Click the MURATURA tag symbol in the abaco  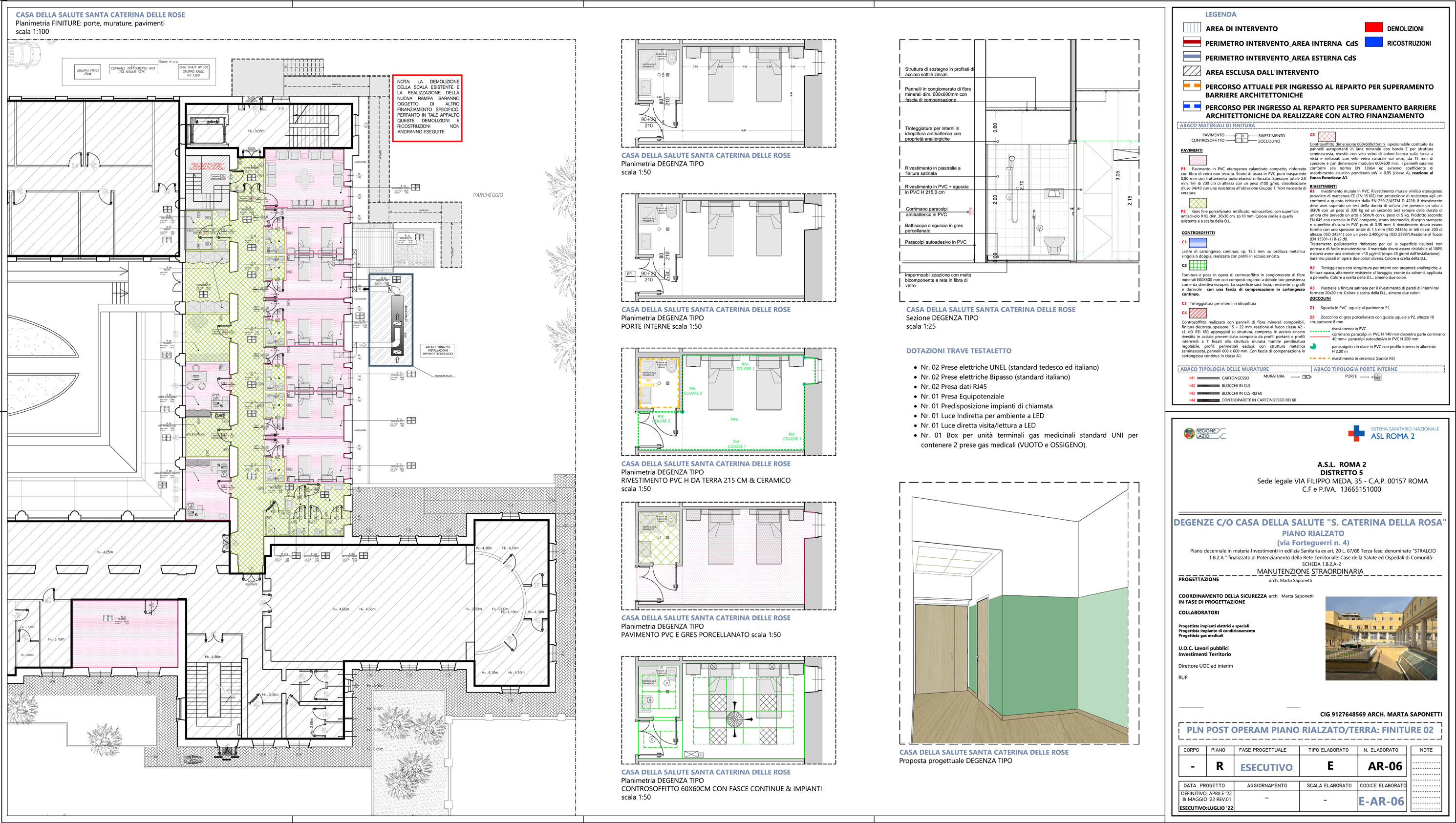(x=1306, y=377)
